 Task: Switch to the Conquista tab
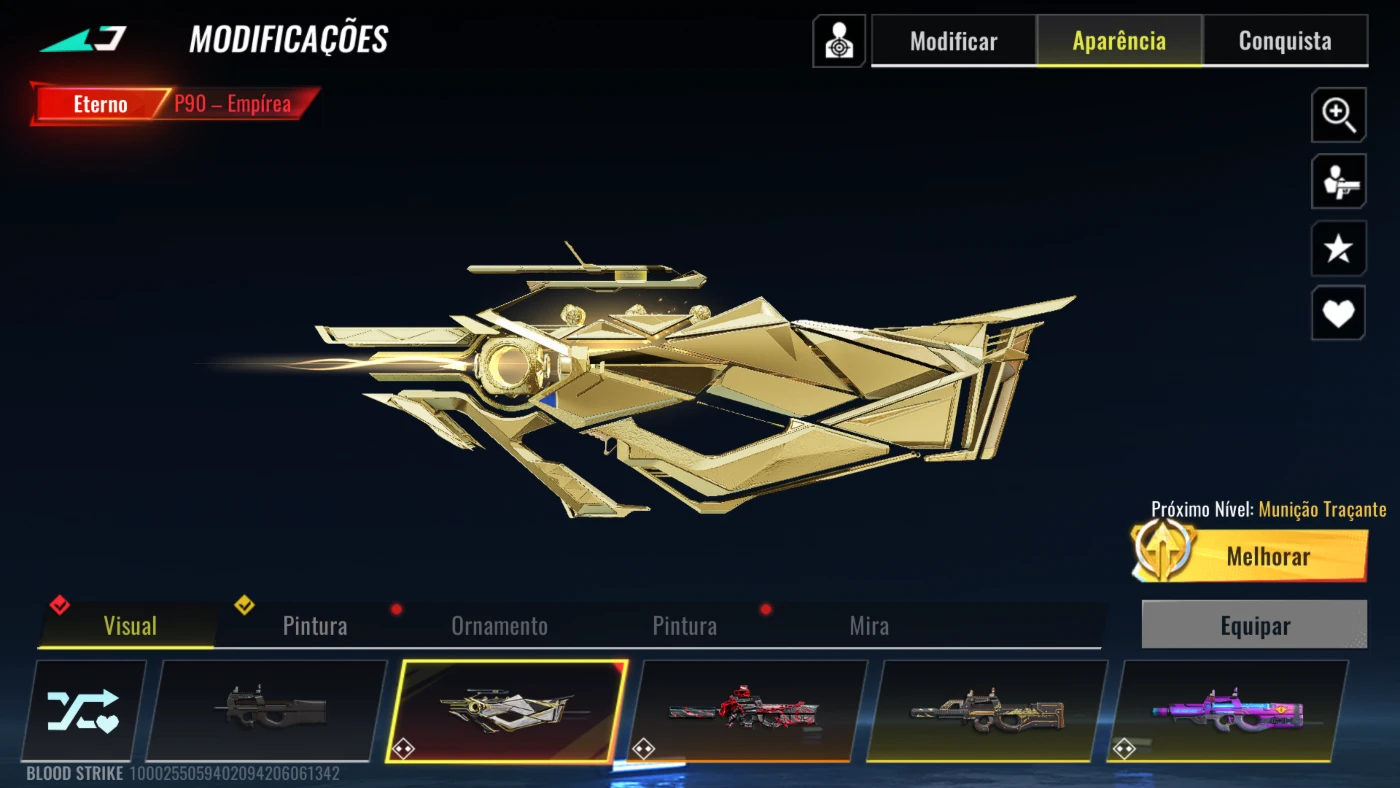click(x=1285, y=41)
